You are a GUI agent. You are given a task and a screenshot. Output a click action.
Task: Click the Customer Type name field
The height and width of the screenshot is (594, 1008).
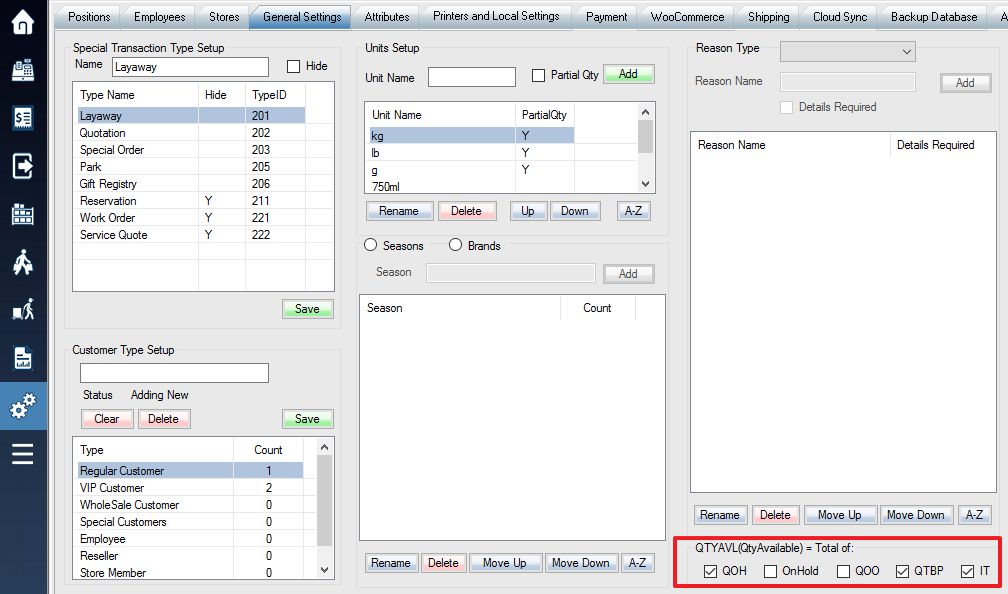coord(174,373)
